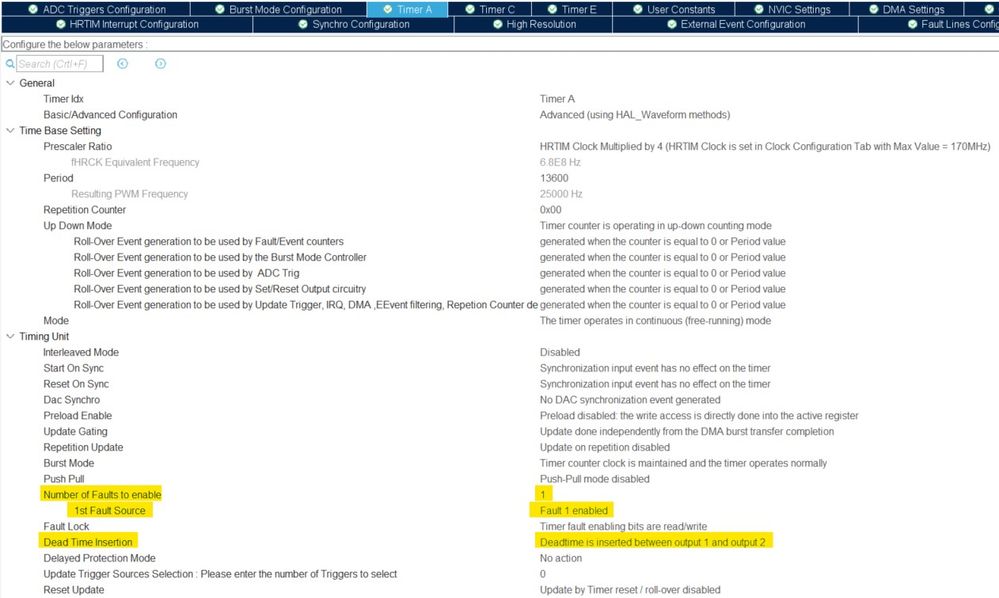Open External Event Configuration tab
Image resolution: width=999 pixels, height=598 pixels.
tap(735, 24)
